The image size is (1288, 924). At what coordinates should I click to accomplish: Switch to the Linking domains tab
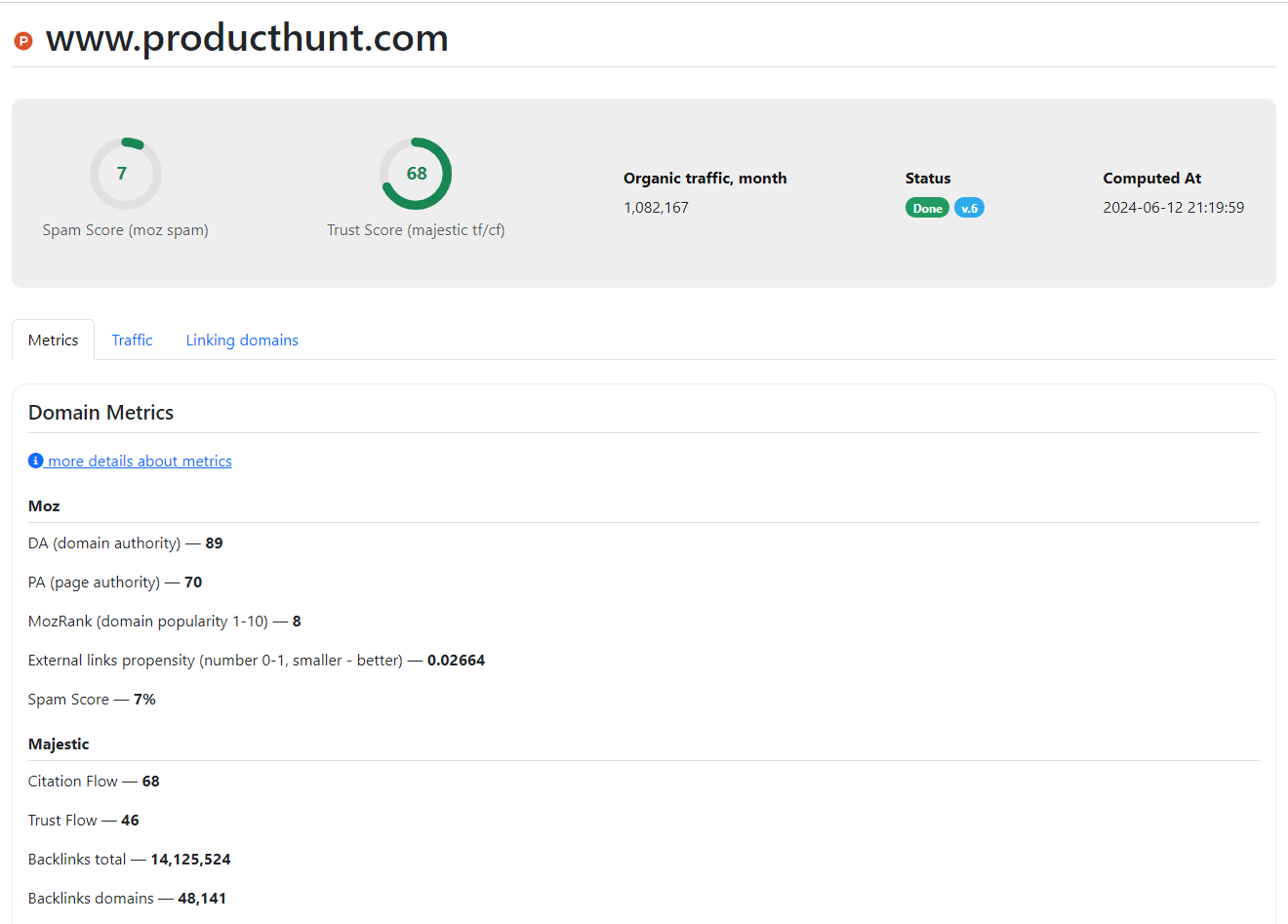tap(242, 340)
